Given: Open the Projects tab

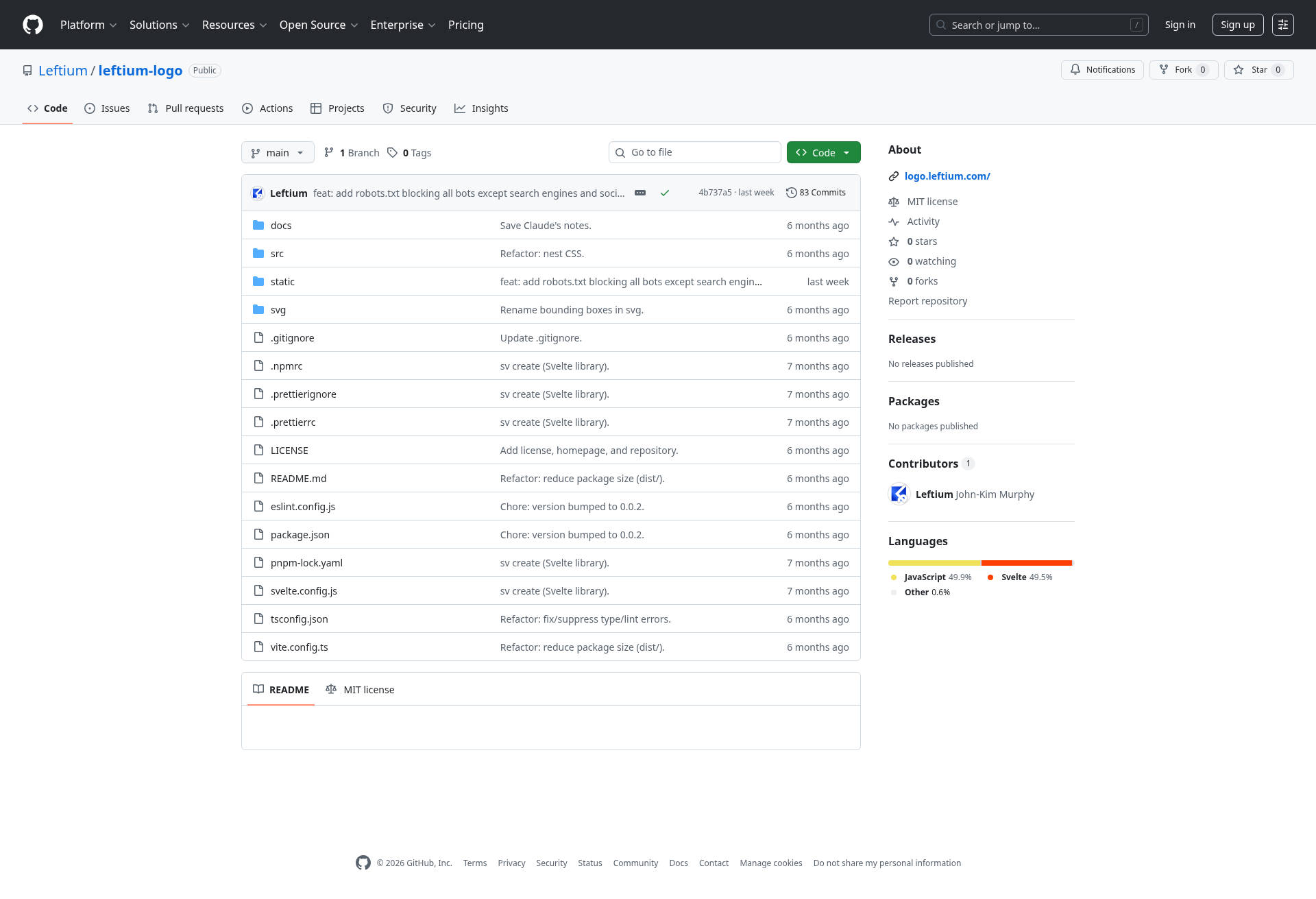Looking at the screenshot, I should 337,108.
